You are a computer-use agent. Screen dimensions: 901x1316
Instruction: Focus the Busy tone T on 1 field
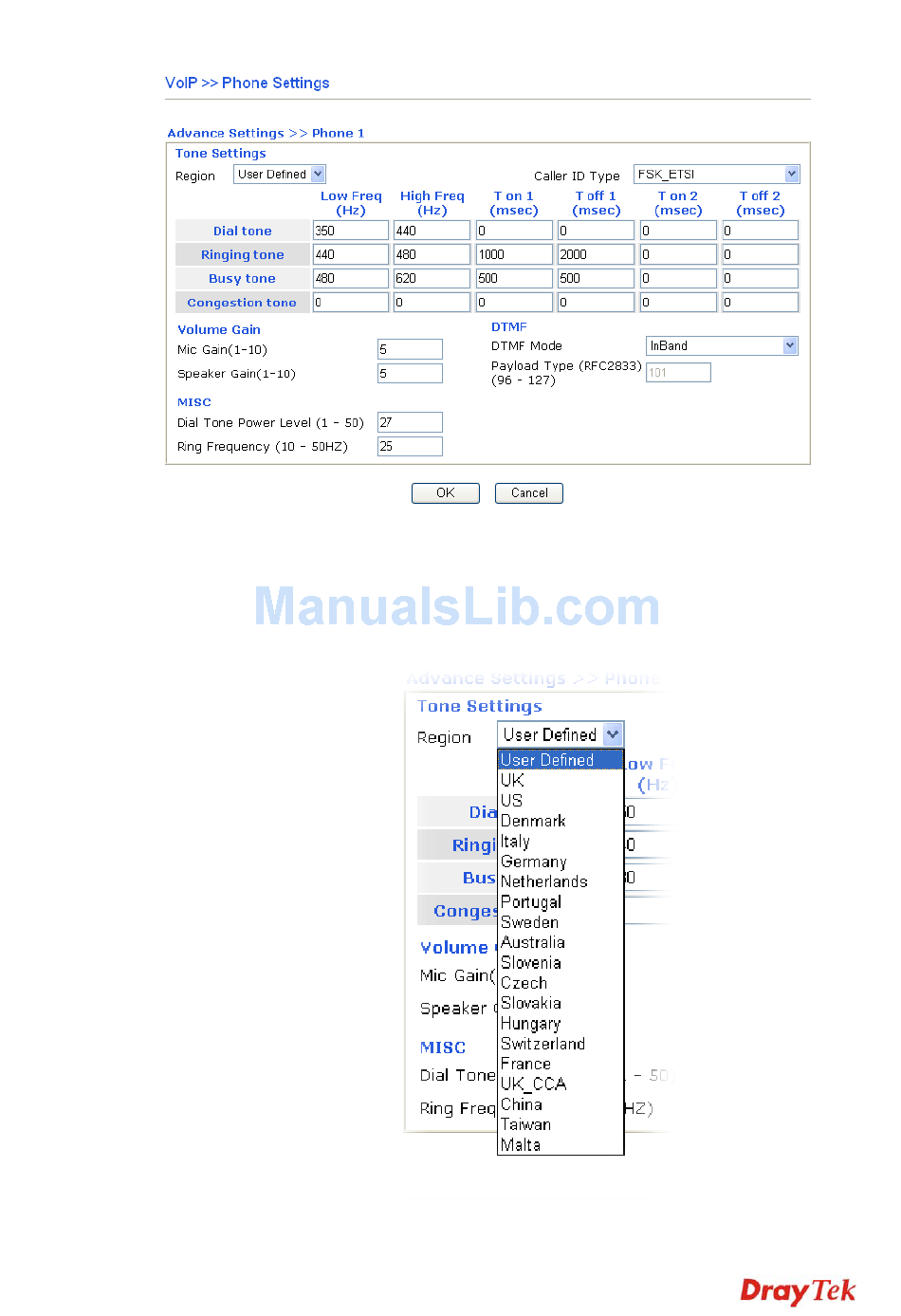[x=515, y=279]
